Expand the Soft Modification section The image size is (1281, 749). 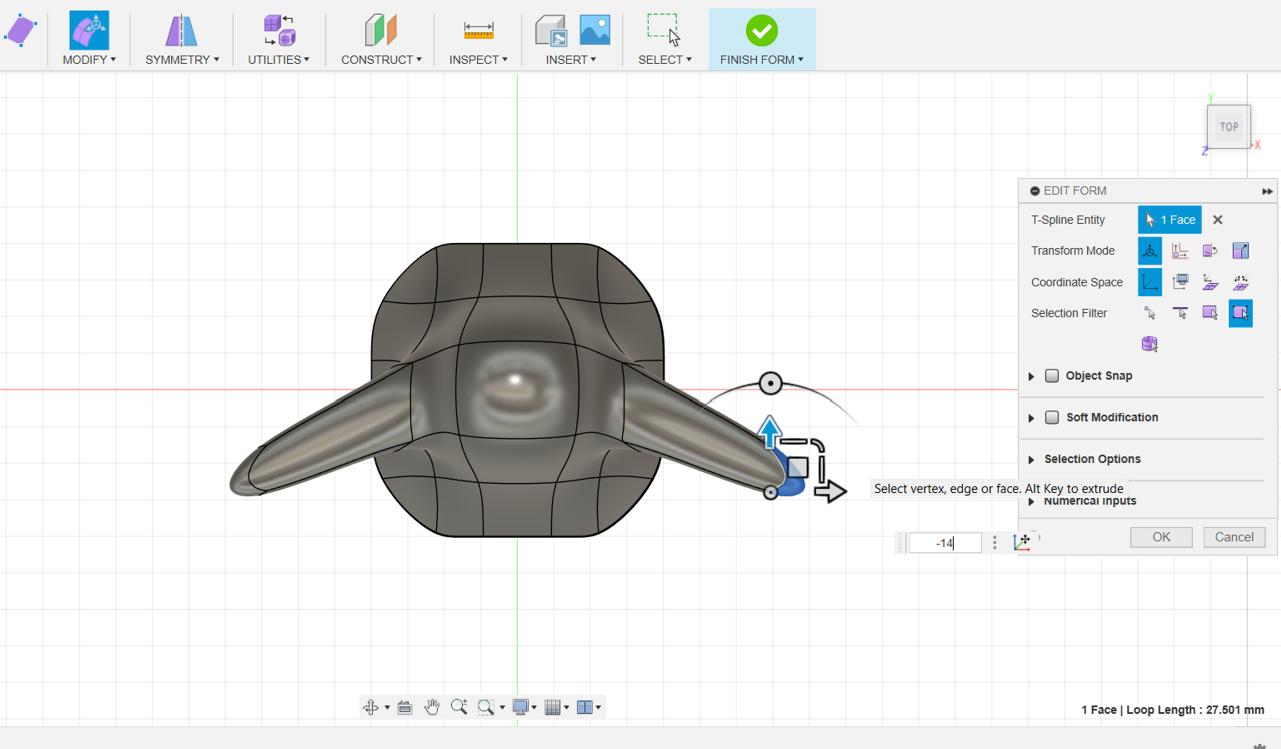(x=1031, y=418)
